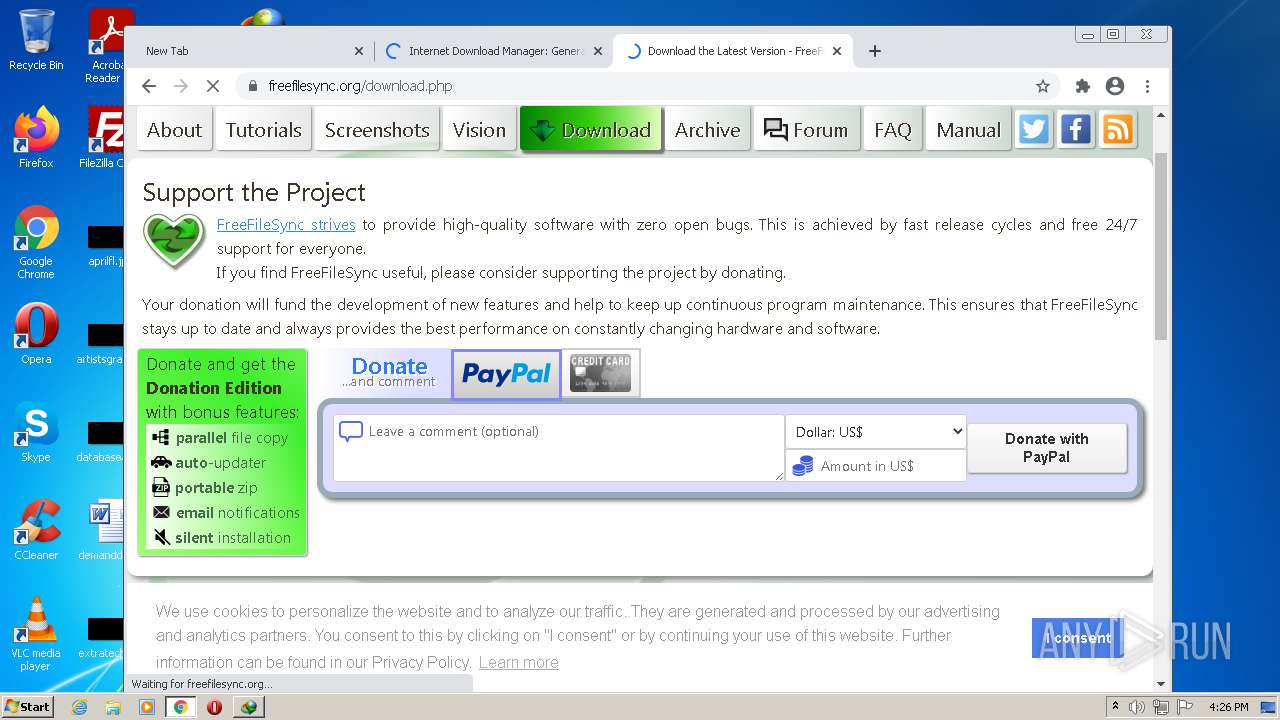Open the green Download menu item

(591, 130)
